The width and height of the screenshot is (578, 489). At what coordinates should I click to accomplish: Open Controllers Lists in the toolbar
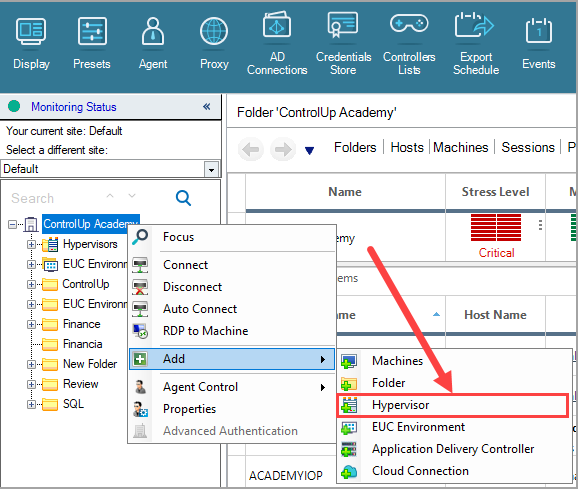pyautogui.click(x=409, y=43)
